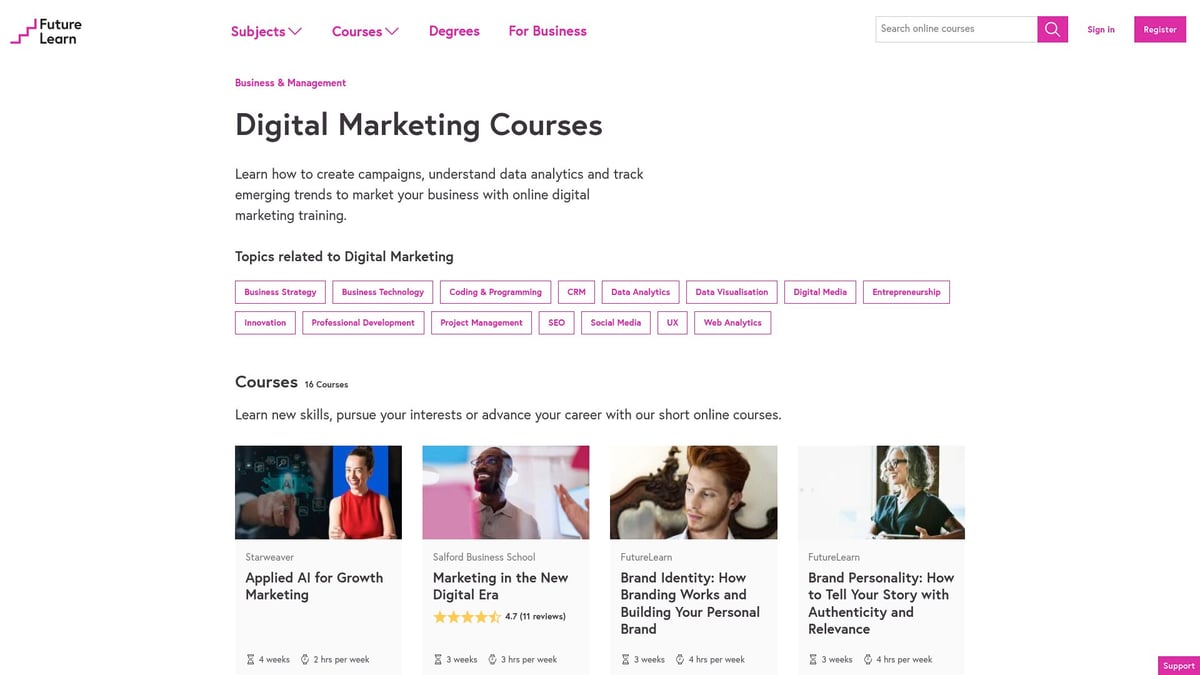Screen dimensions: 1200x675
Task: Click the stopwatch icon on Brand Personality card
Action: pyautogui.click(x=867, y=660)
